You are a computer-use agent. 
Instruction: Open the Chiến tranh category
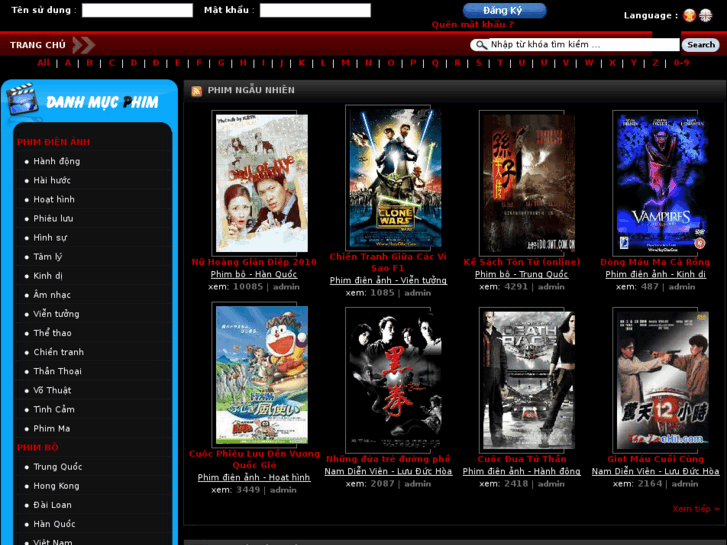click(58, 352)
